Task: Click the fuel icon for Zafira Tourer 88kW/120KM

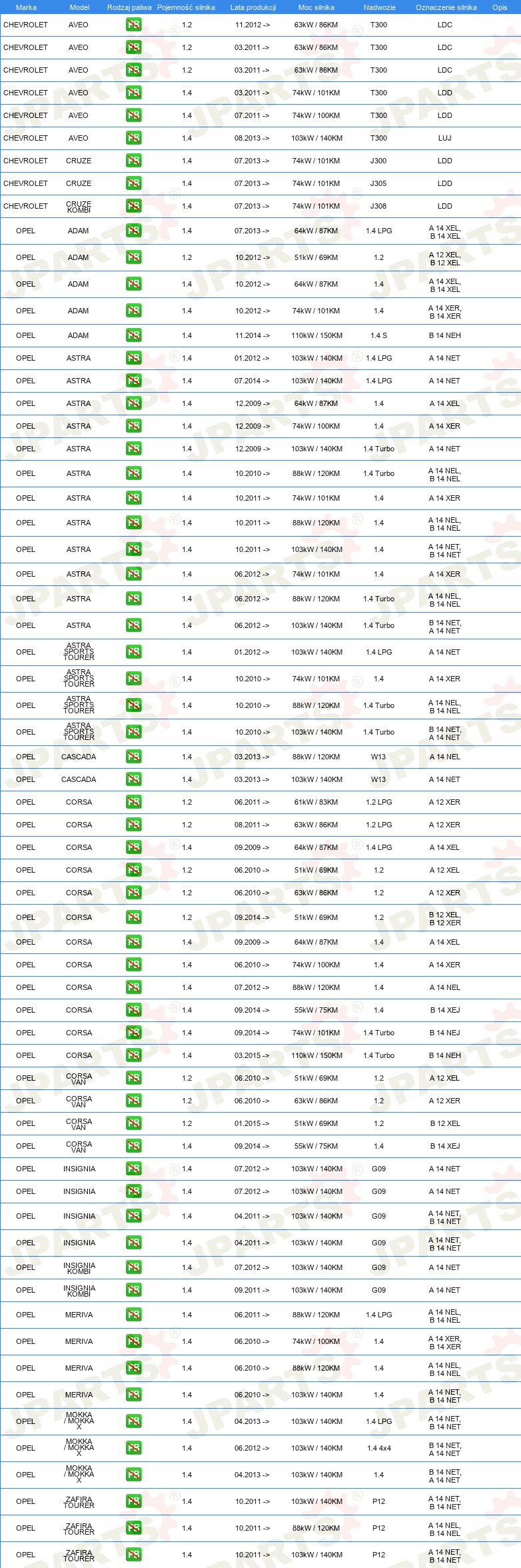Action: (x=133, y=1528)
